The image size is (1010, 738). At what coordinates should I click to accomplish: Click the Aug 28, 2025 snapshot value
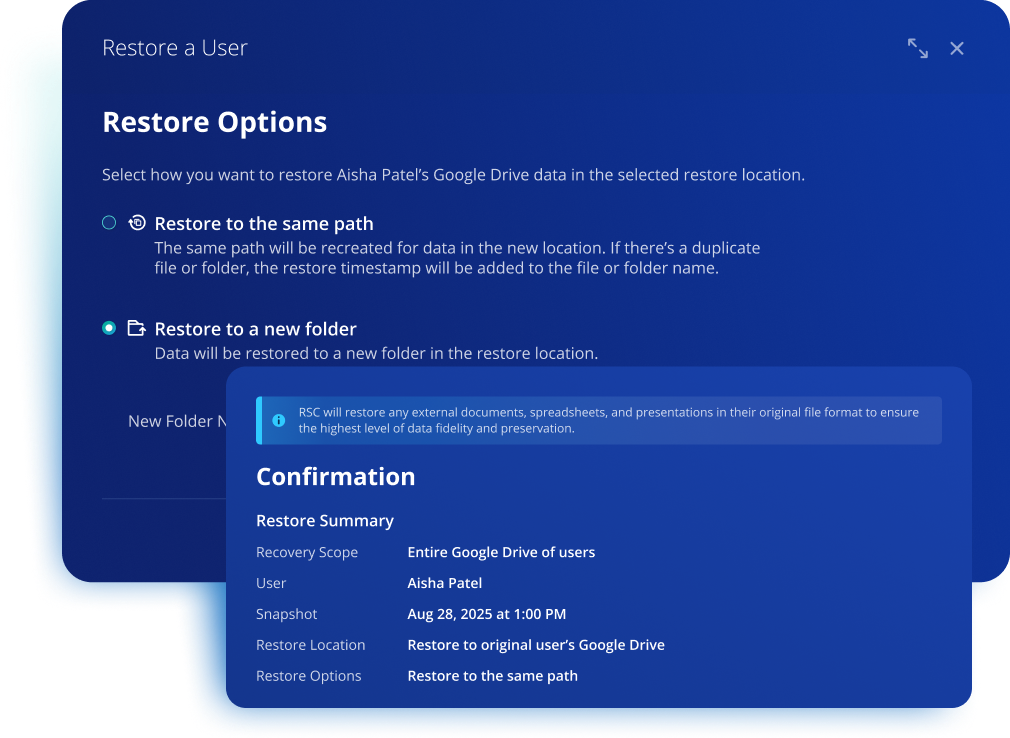[486, 614]
